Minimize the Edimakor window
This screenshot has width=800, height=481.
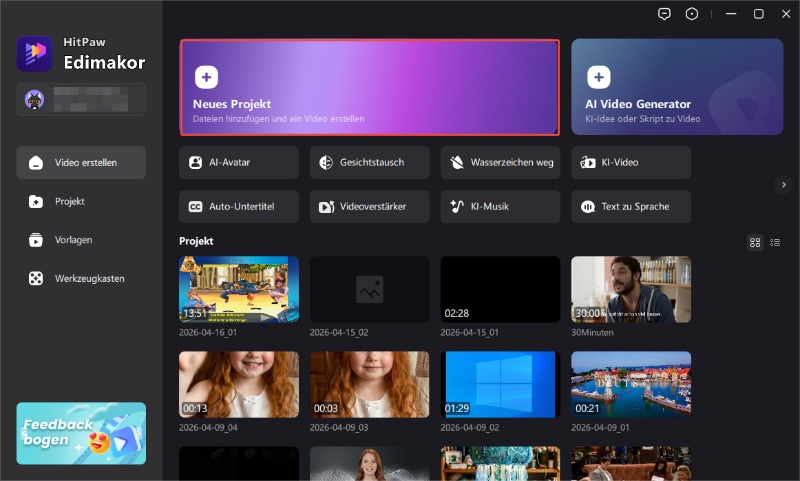(x=731, y=14)
